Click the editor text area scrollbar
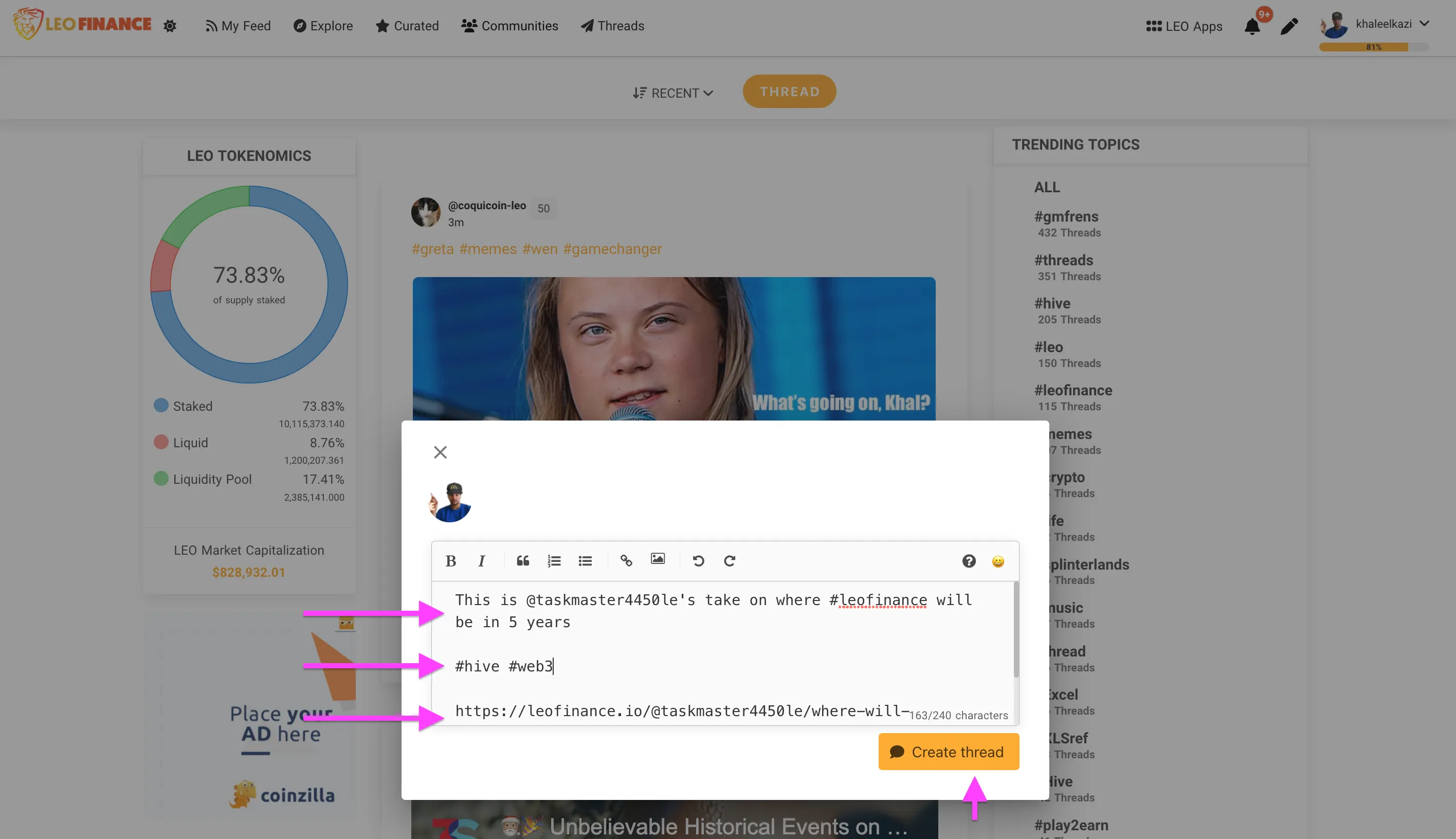1456x839 pixels. click(1016, 630)
